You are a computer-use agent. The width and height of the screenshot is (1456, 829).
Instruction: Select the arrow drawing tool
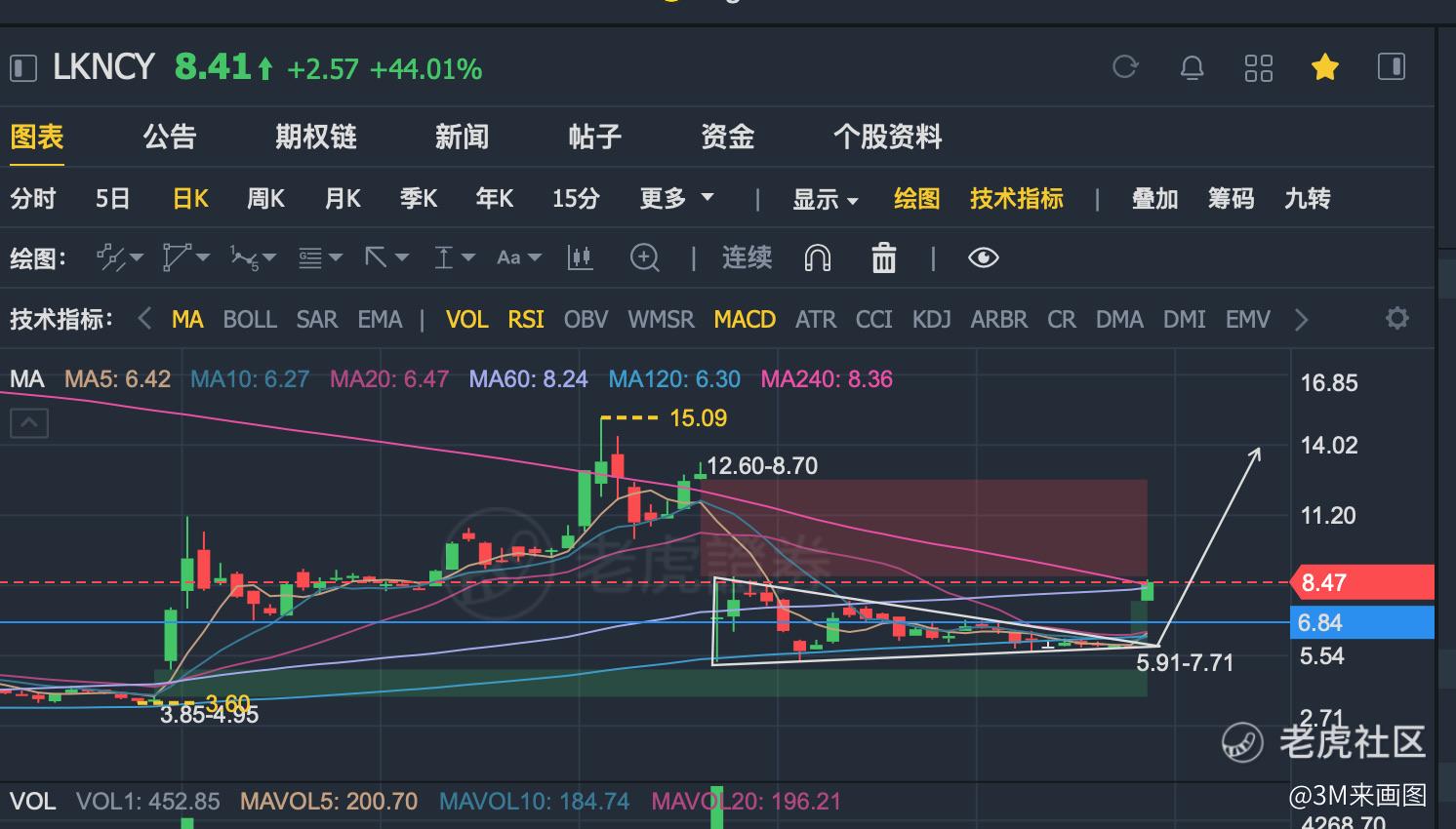(x=376, y=257)
